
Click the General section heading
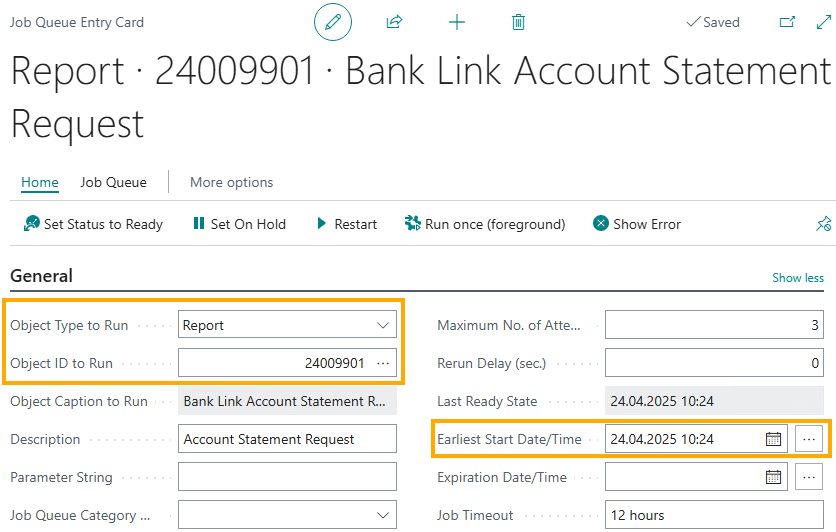point(42,276)
